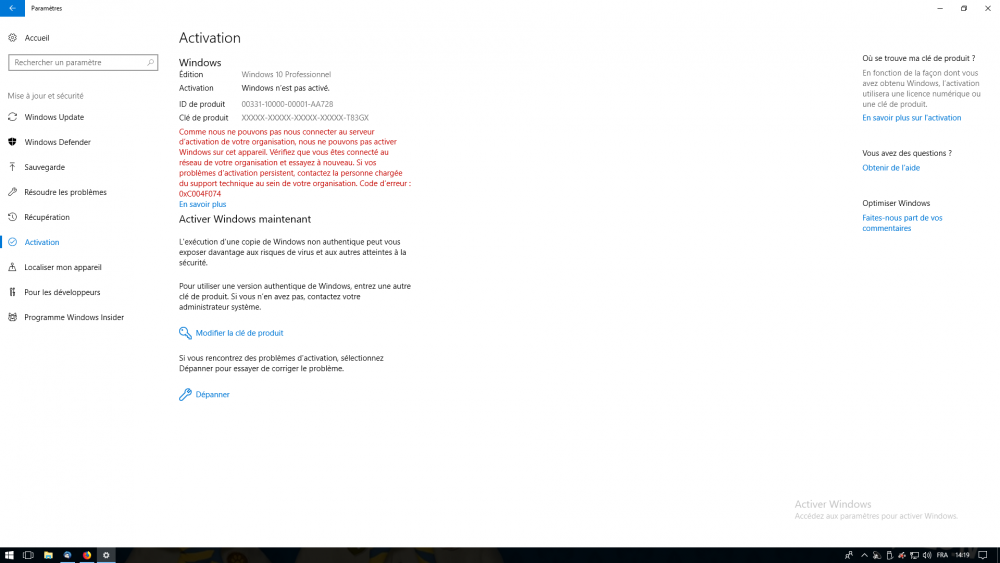Minimize the Paramètres window

pos(939,8)
